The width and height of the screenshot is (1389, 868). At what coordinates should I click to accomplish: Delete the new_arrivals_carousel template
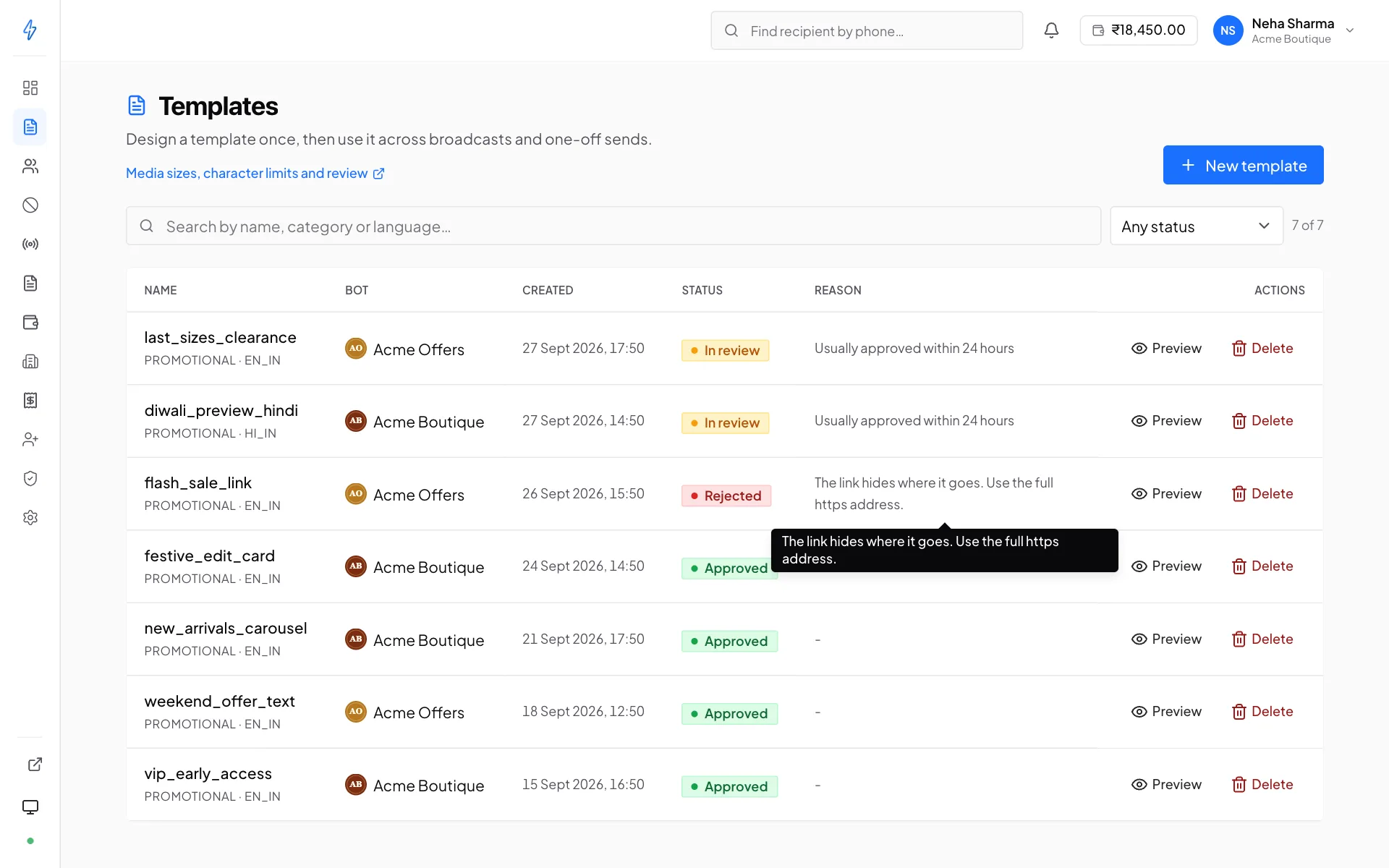tap(1262, 639)
